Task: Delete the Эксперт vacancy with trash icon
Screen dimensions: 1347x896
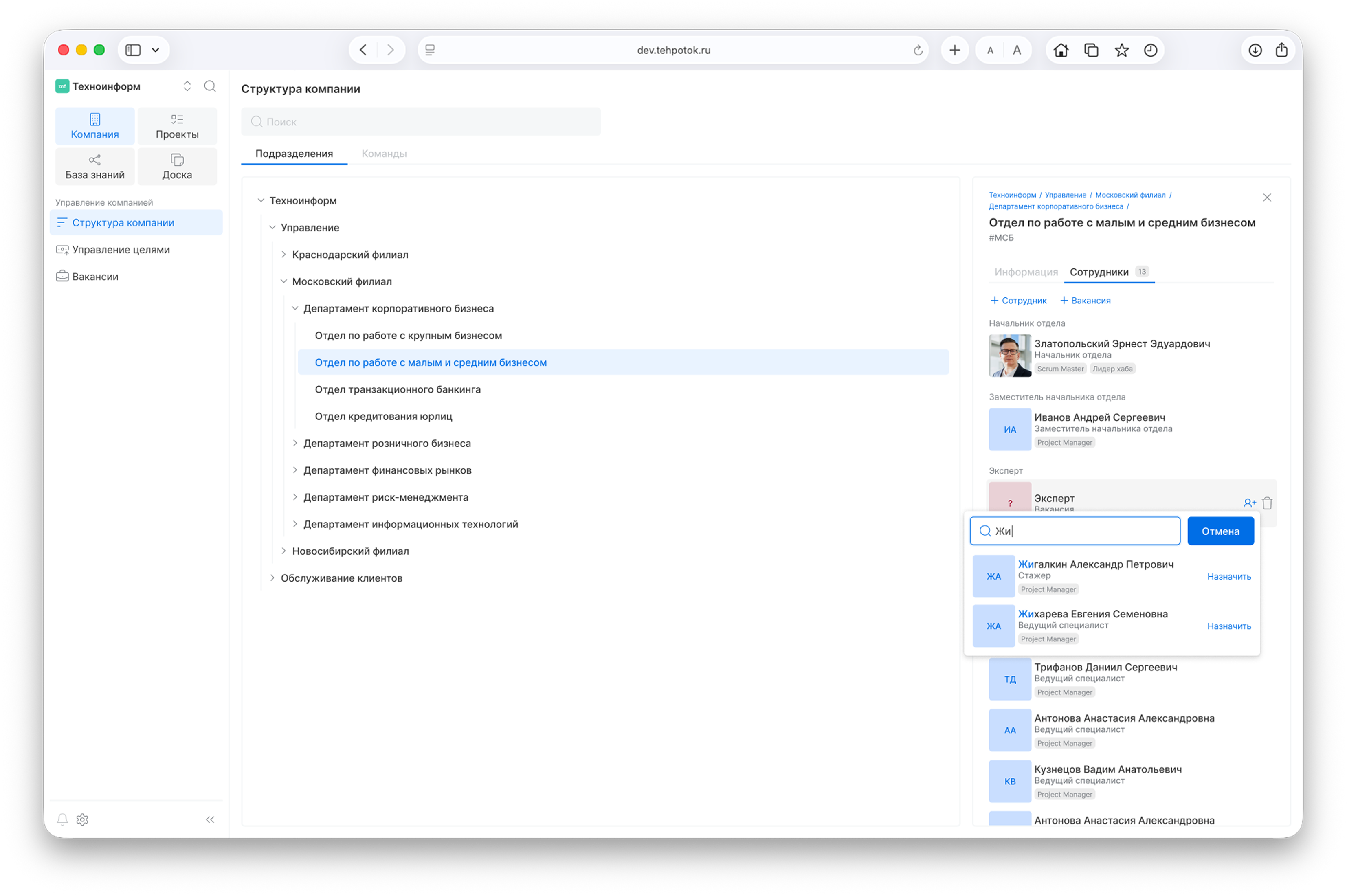Action: (1267, 503)
